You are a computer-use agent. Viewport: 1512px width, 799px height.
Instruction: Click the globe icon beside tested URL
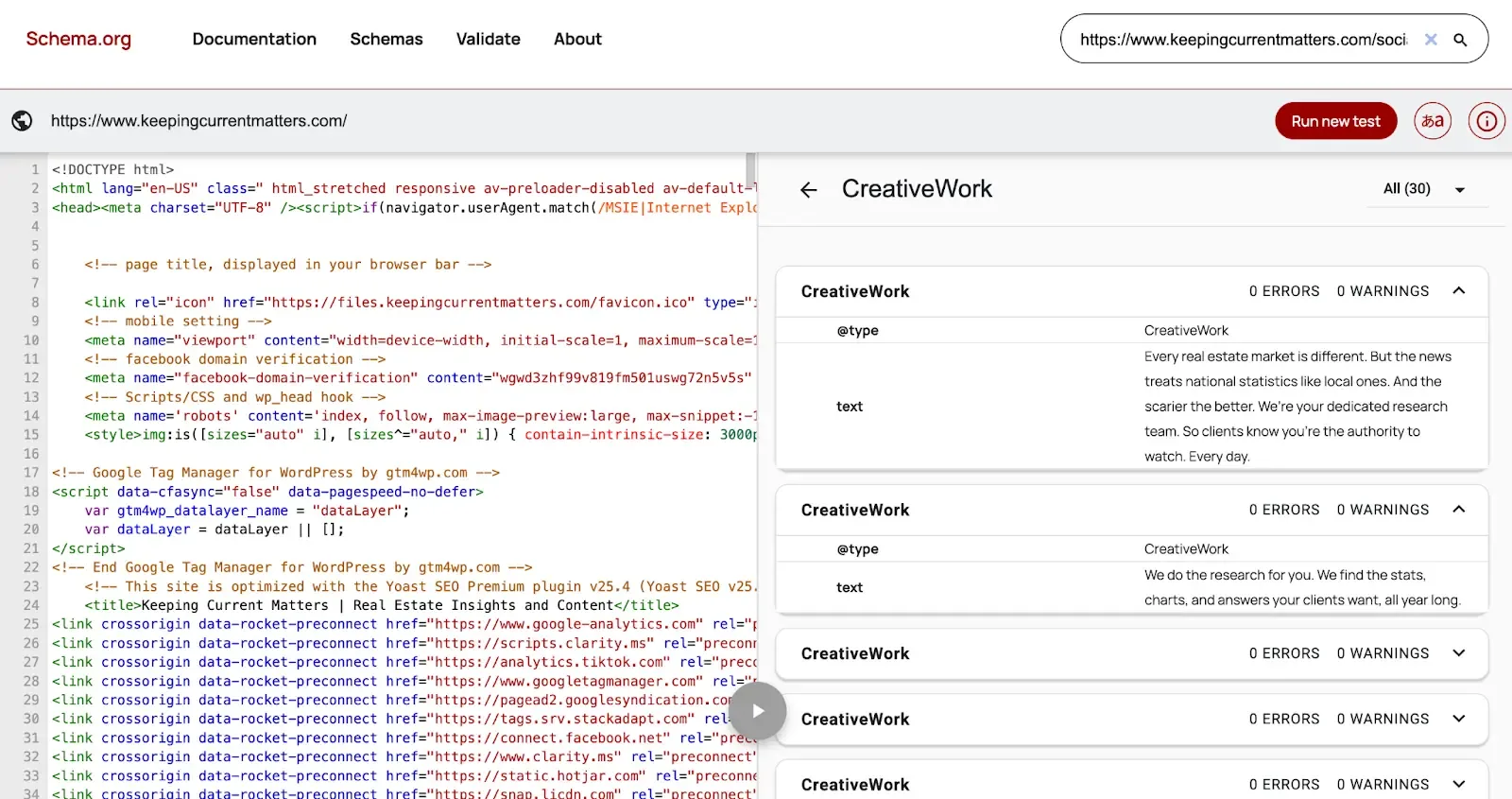point(22,121)
